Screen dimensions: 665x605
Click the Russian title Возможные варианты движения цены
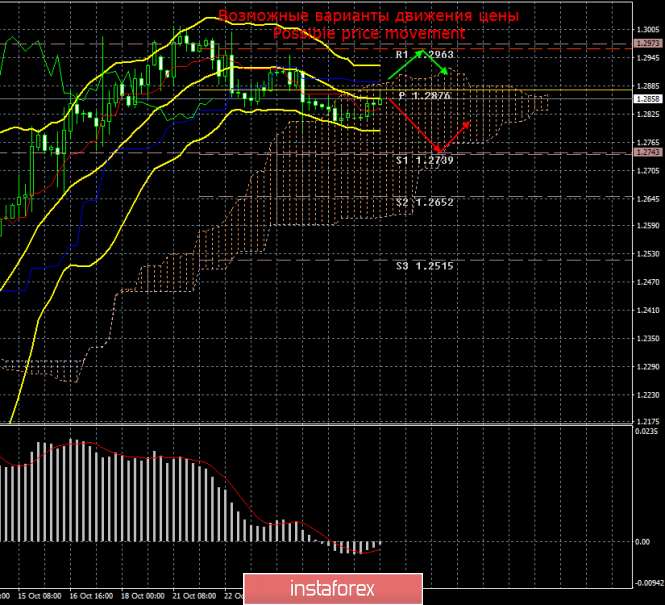(369, 16)
